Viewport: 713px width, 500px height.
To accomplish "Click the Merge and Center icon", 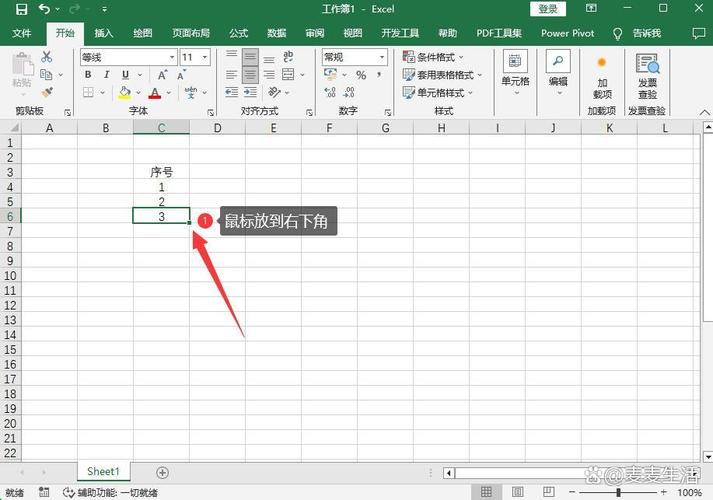I will pyautogui.click(x=288, y=75).
